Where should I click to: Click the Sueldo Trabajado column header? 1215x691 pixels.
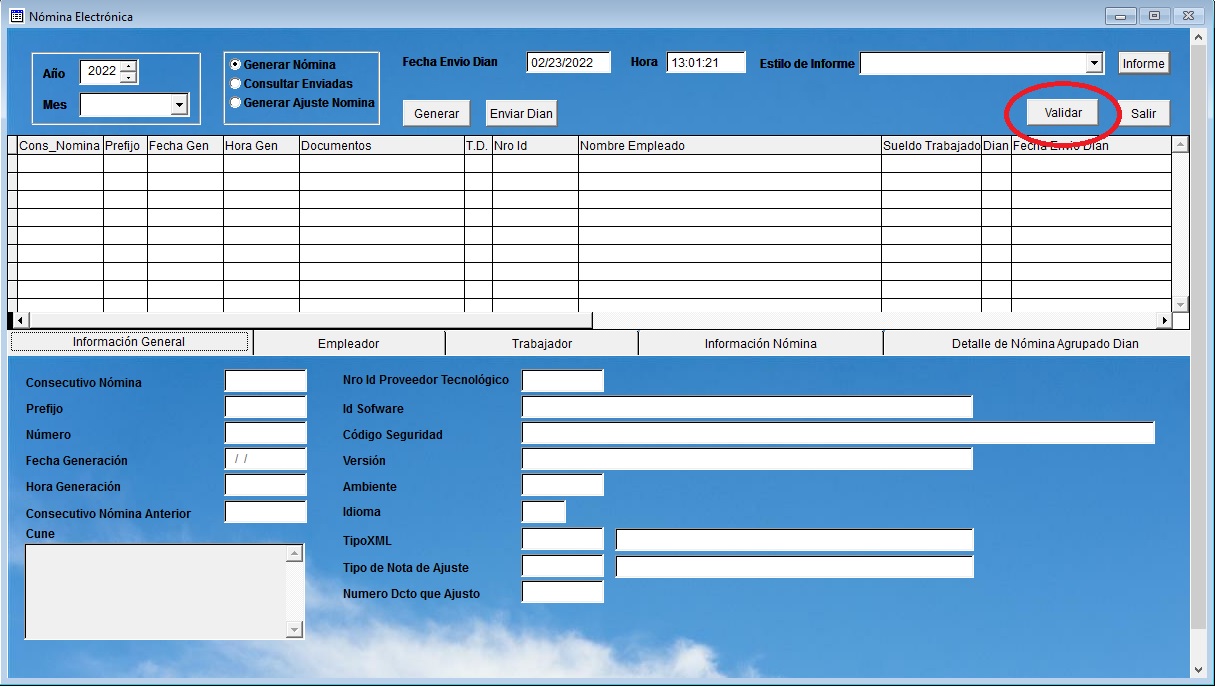pyautogui.click(x=931, y=145)
